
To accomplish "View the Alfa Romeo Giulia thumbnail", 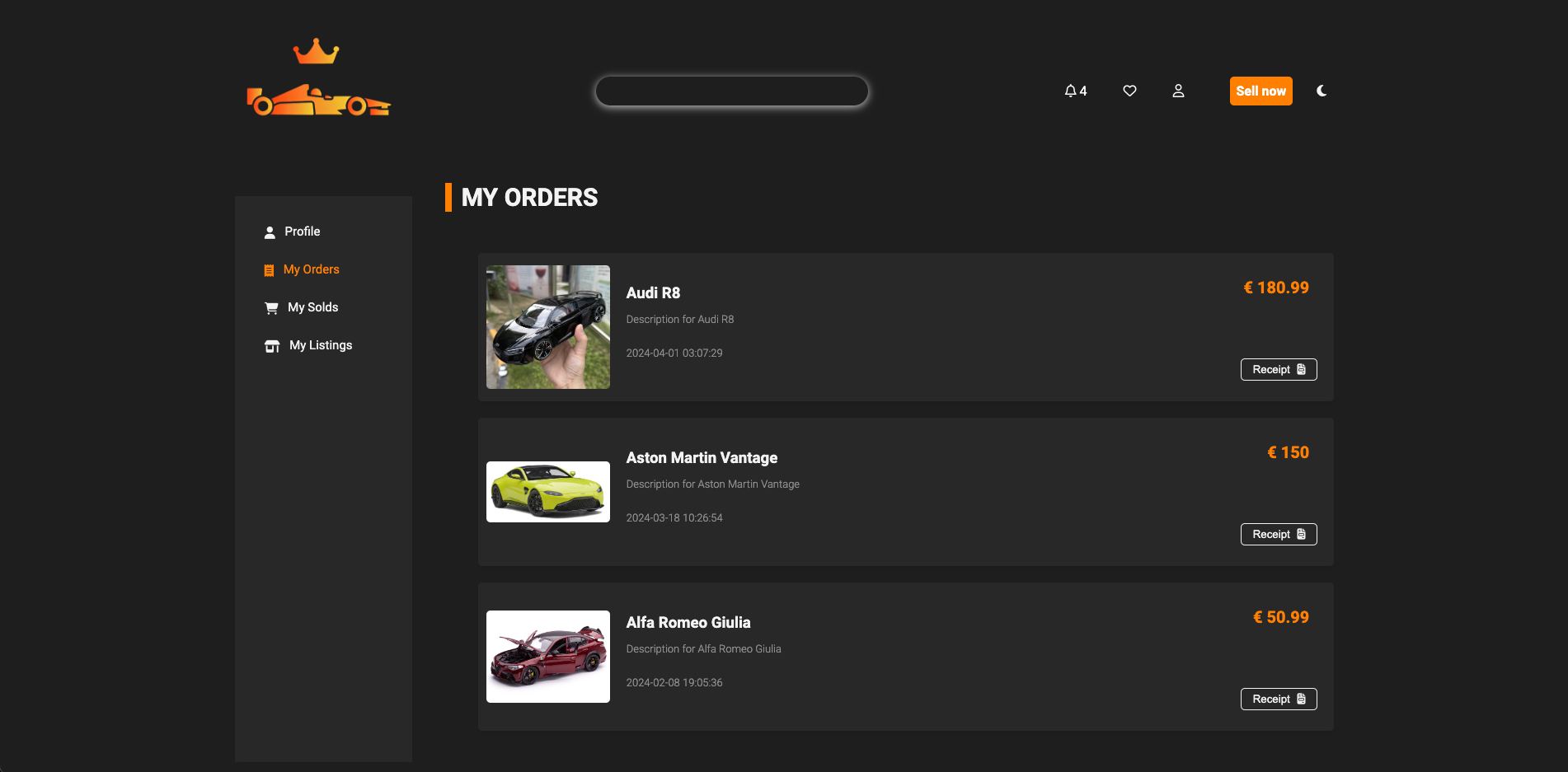I will (x=548, y=657).
